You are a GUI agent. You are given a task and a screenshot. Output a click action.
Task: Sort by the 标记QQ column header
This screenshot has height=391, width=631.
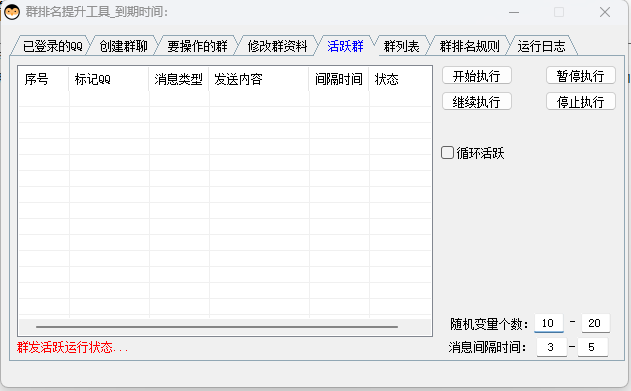click(109, 79)
